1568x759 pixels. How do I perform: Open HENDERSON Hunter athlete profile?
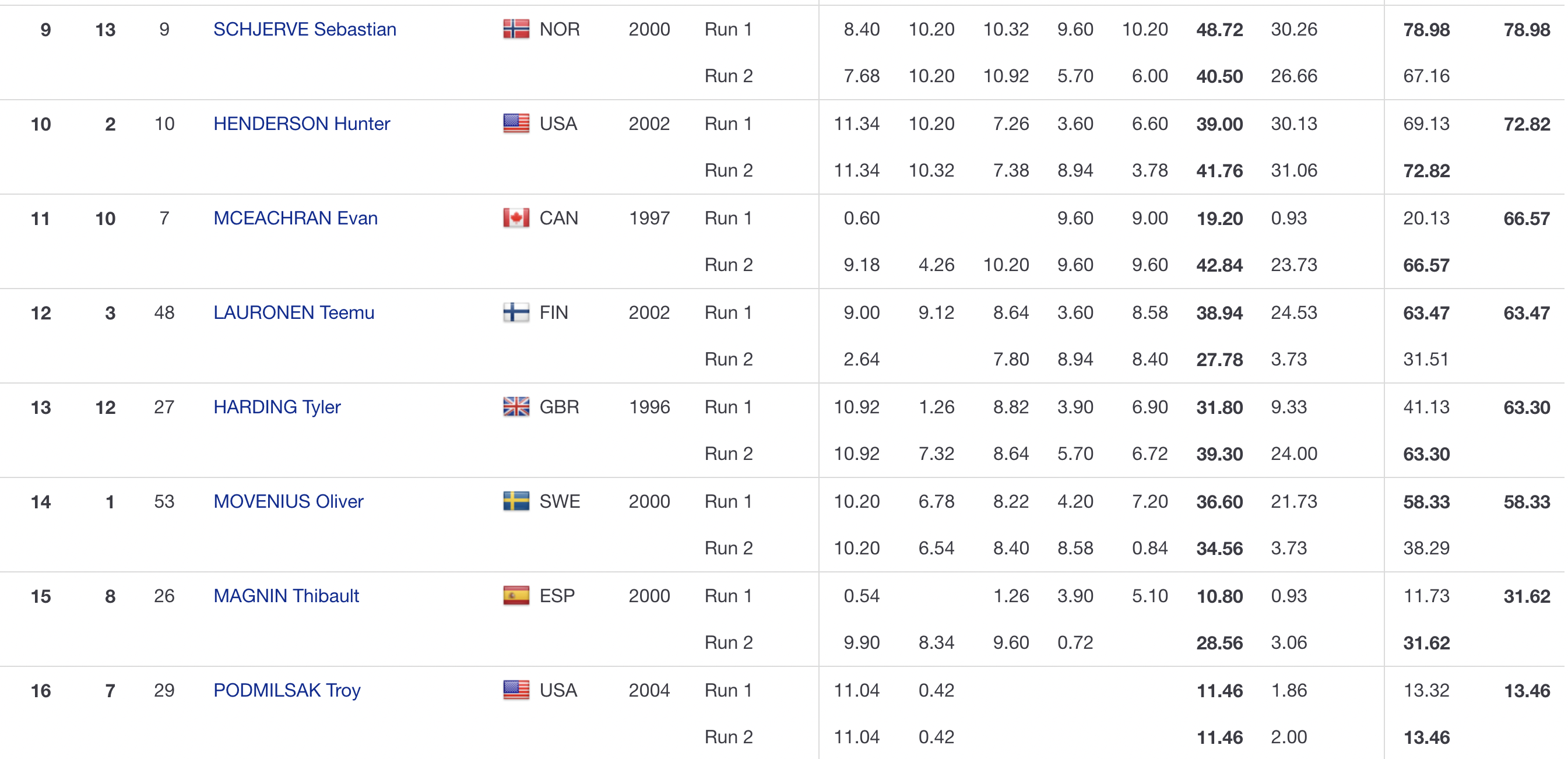tap(301, 124)
